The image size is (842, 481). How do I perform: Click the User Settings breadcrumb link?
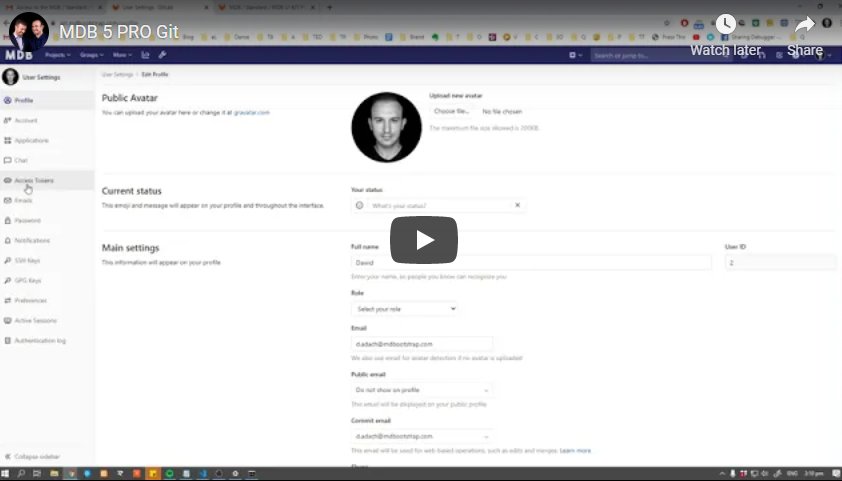(117, 74)
